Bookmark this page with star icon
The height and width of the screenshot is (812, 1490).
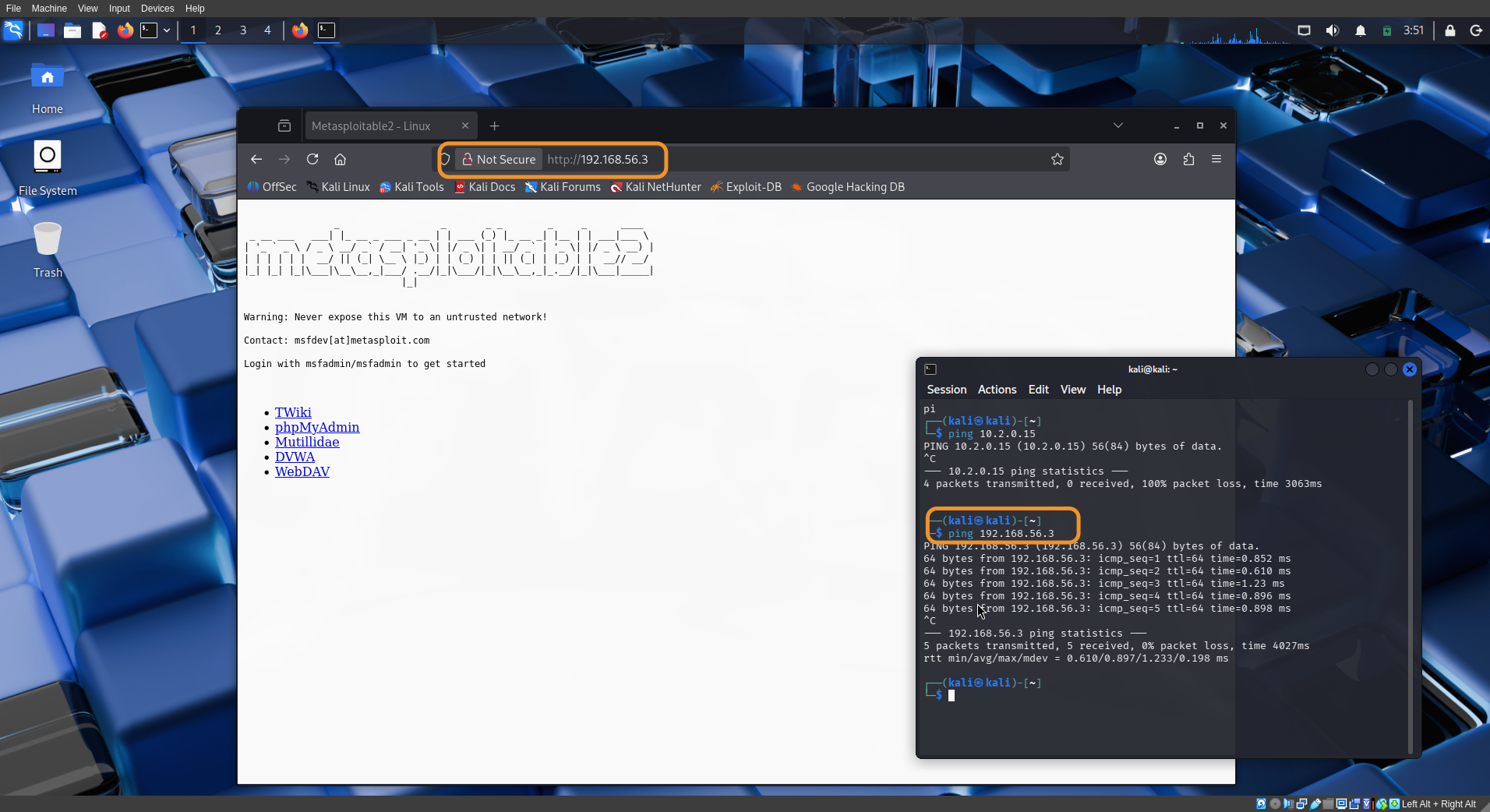click(1057, 159)
